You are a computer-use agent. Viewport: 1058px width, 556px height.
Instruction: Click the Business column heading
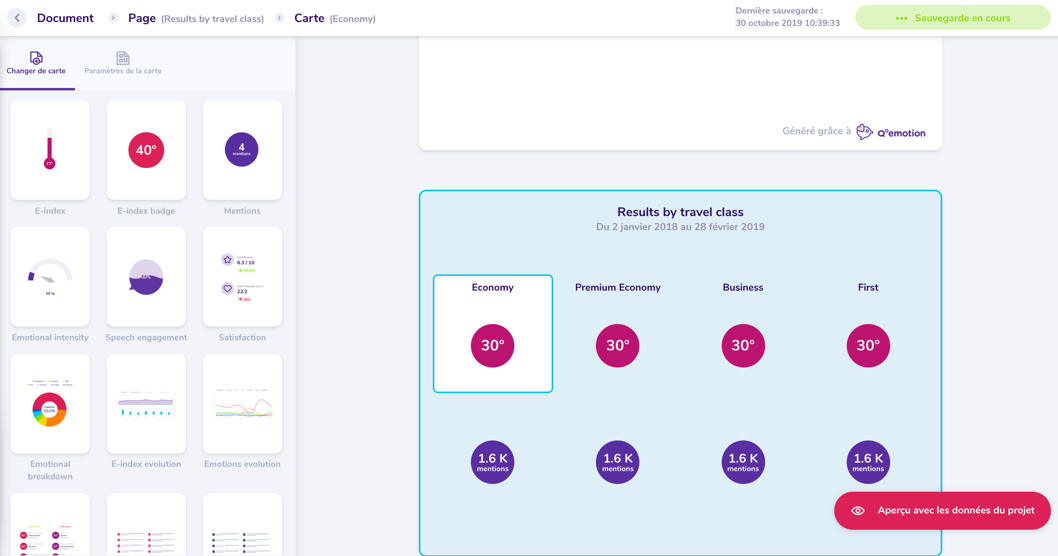tap(743, 287)
